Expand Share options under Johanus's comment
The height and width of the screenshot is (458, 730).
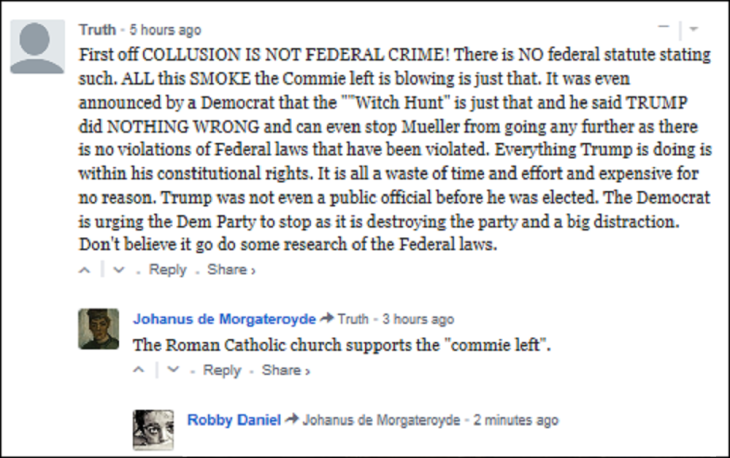click(285, 370)
